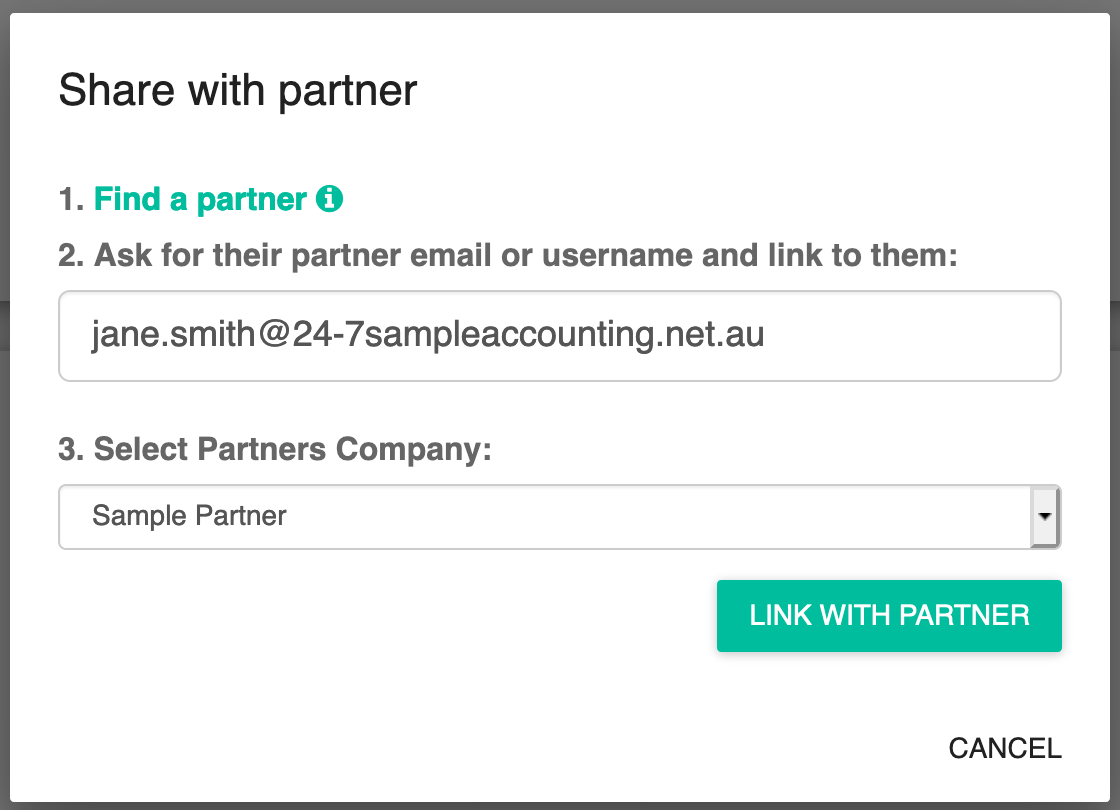This screenshot has height=810, width=1120.
Task: Click the Share with partner dialog title
Action: [237, 91]
